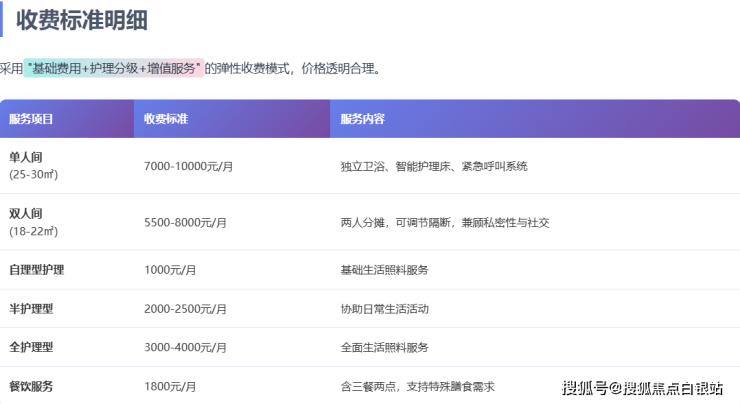The image size is (740, 404).
Task: Click the 半护理型 row label
Action: point(31,309)
